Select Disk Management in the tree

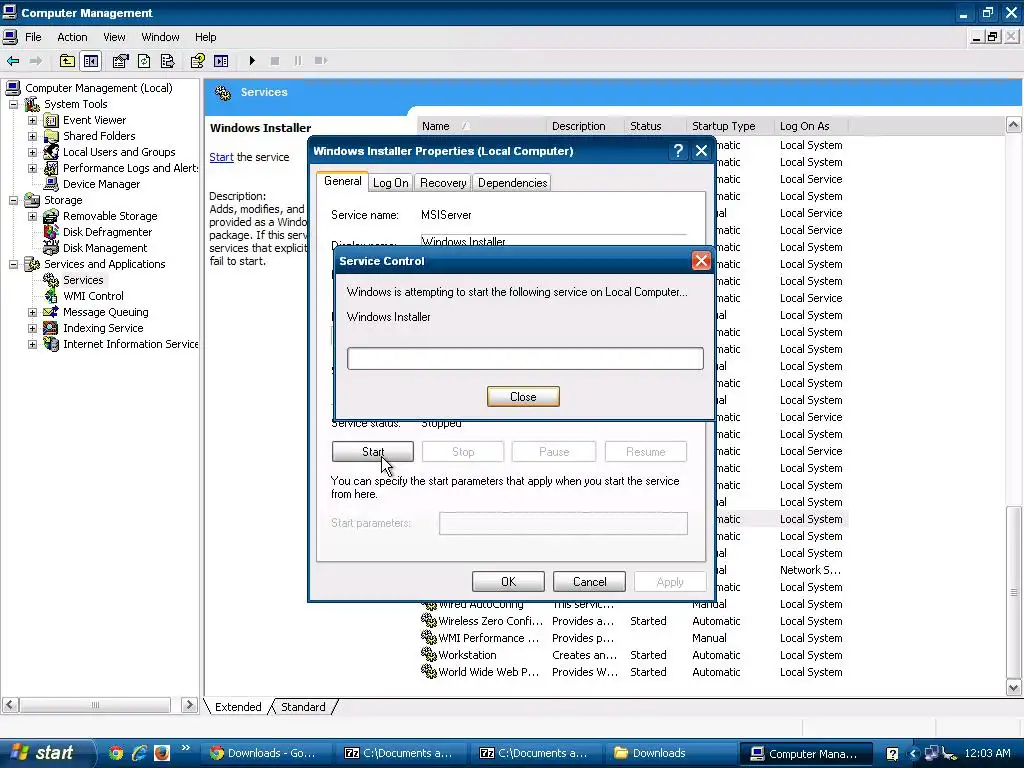point(104,248)
